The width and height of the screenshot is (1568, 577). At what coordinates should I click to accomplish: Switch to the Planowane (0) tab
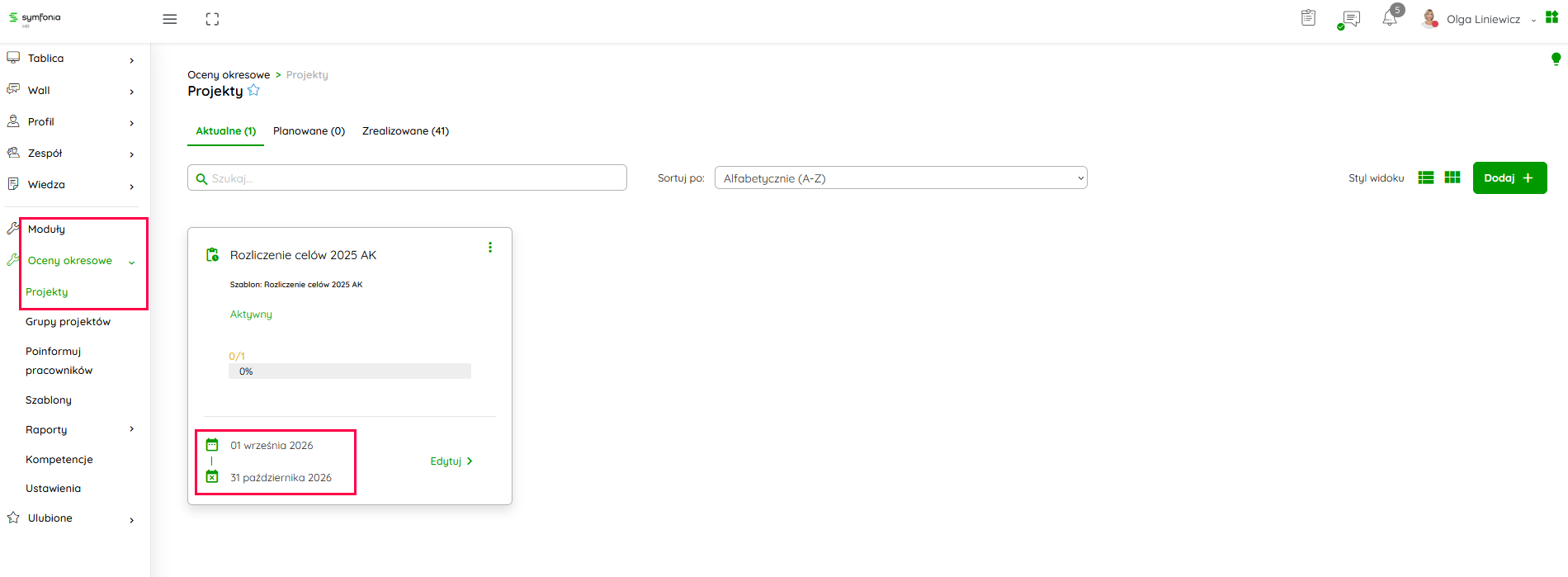coord(309,130)
